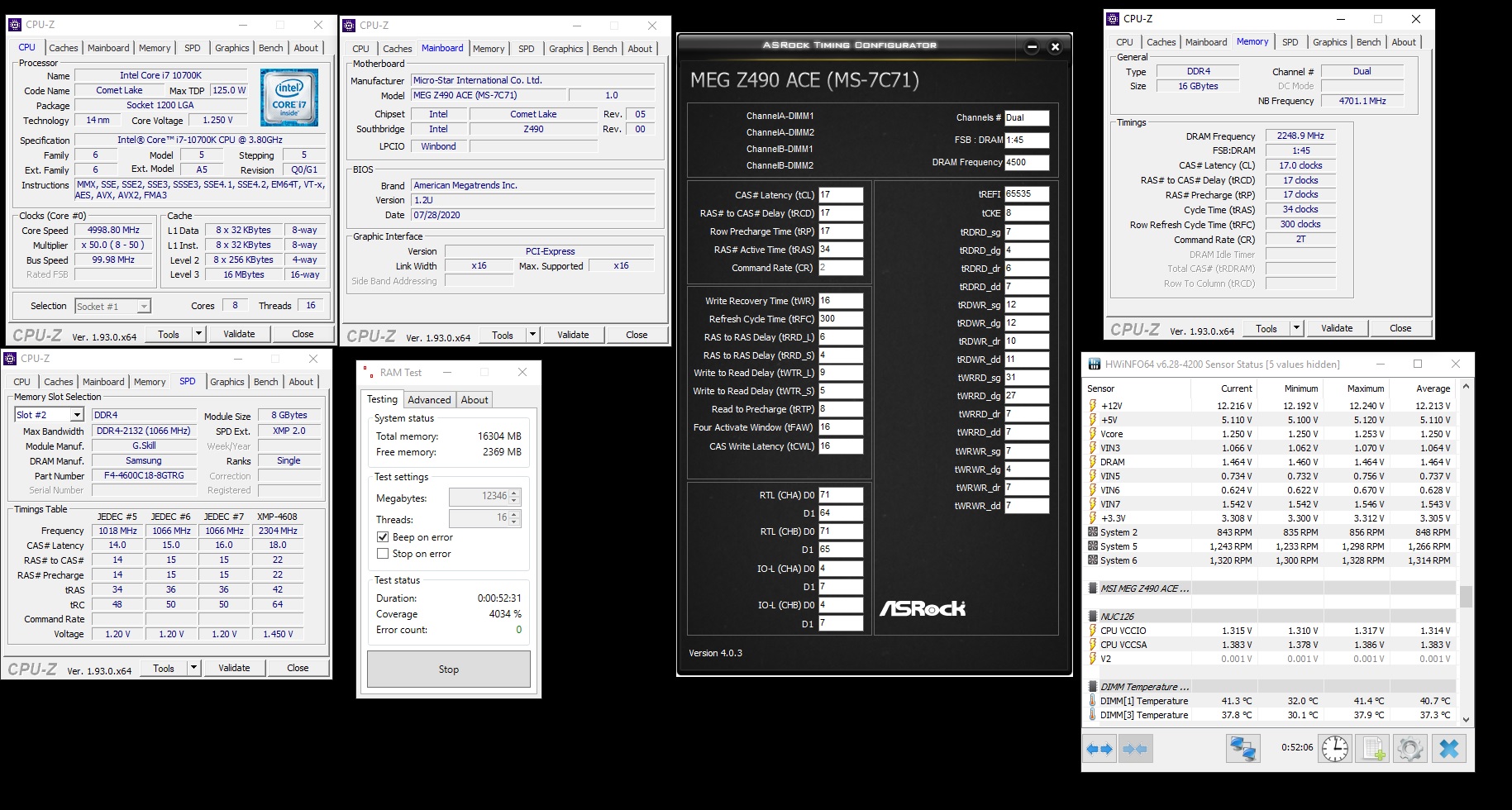Click the DRAM Frequency field showing 4500

[x=1027, y=163]
